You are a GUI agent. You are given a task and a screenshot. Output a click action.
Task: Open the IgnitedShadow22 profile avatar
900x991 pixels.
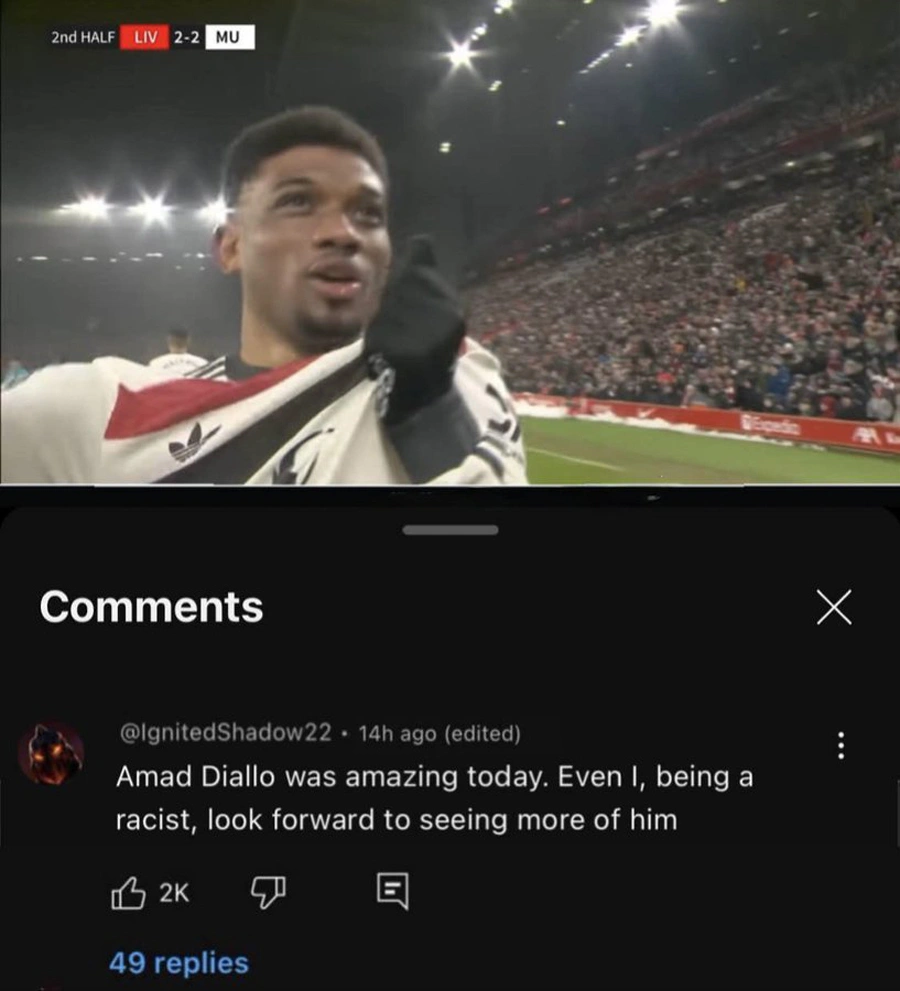pyautogui.click(x=51, y=753)
